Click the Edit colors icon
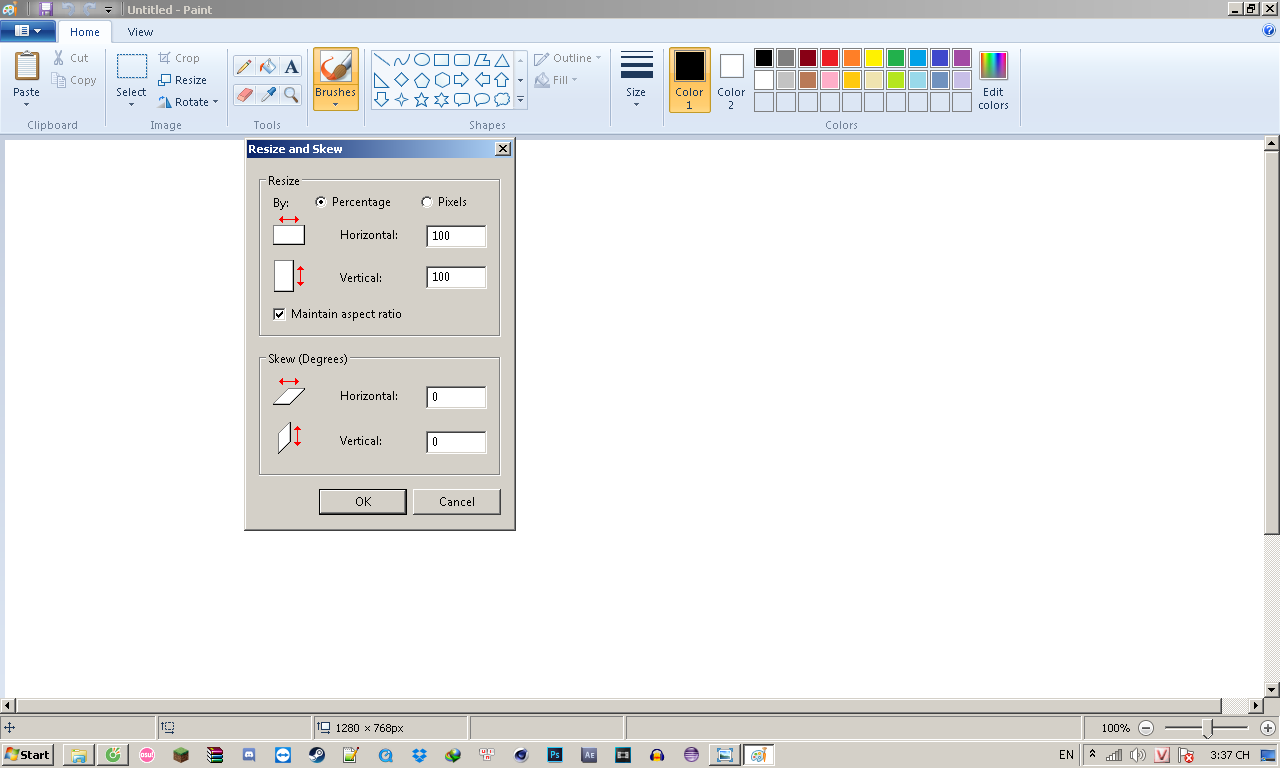Viewport: 1280px width, 768px height. click(993, 80)
